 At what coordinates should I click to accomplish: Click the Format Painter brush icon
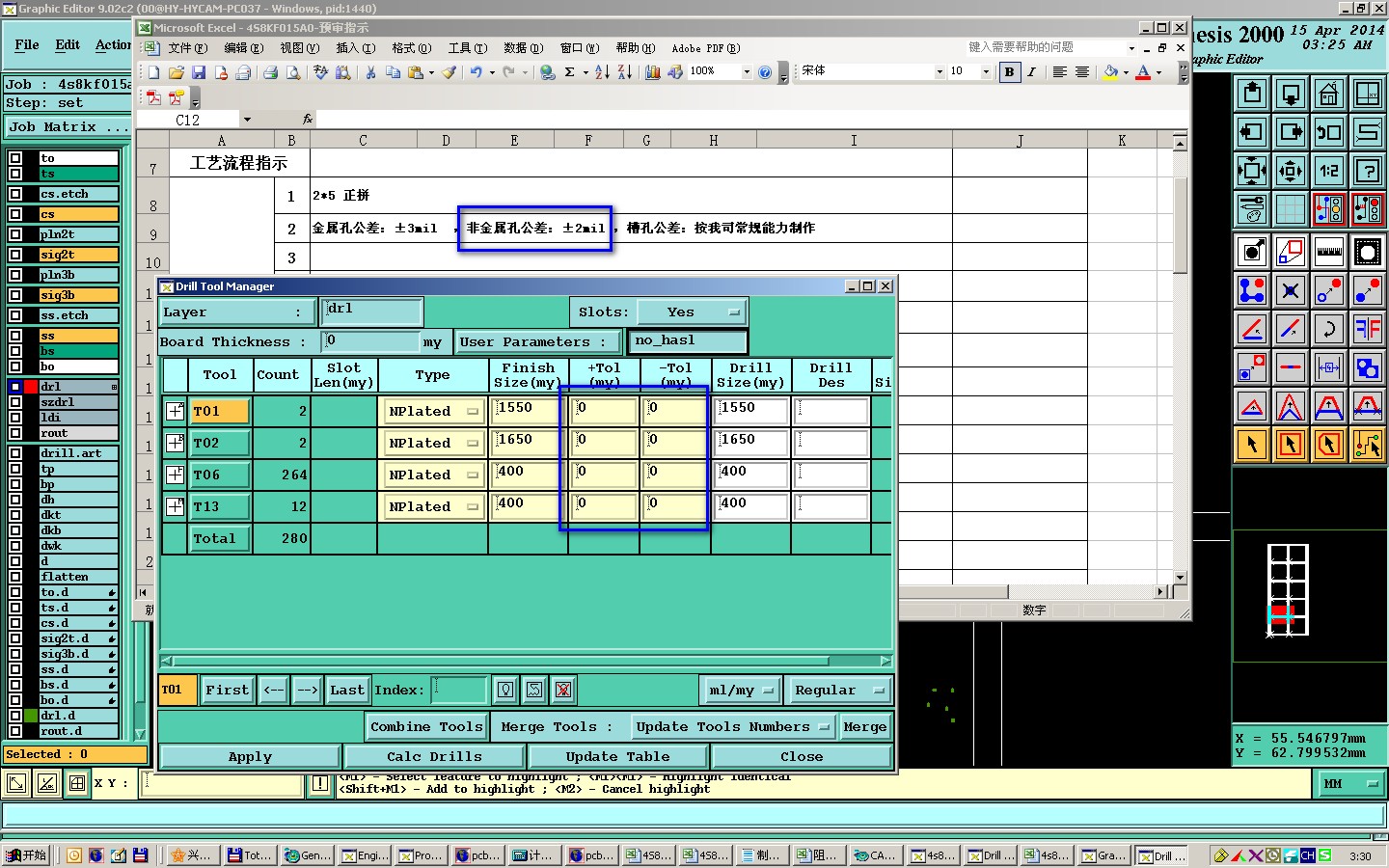tap(449, 72)
